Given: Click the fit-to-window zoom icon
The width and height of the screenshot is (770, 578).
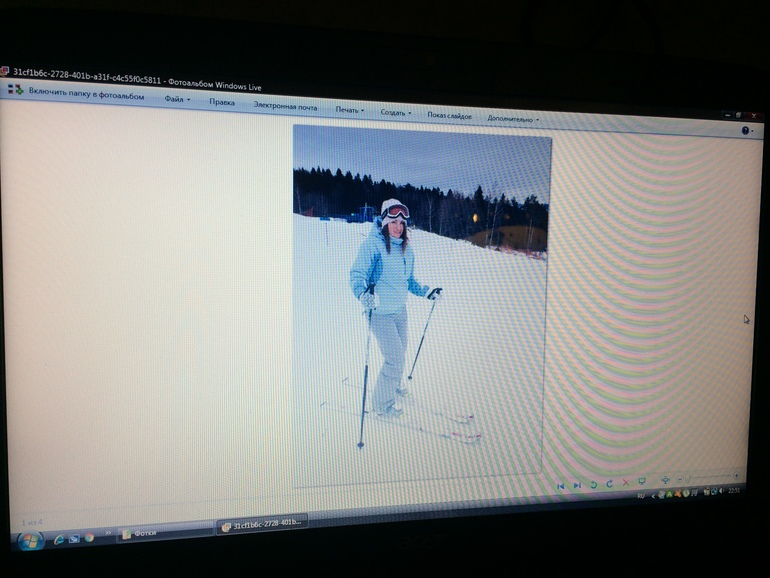Looking at the screenshot, I should [666, 480].
